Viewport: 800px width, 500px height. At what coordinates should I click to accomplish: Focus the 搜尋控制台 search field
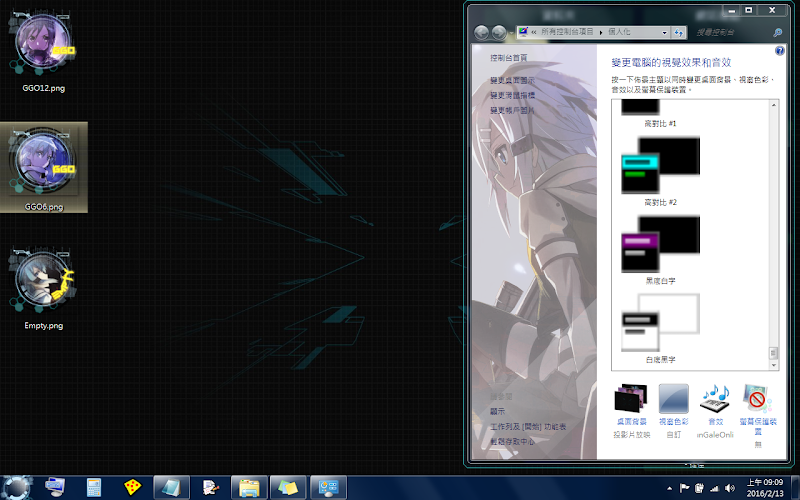(x=732, y=33)
